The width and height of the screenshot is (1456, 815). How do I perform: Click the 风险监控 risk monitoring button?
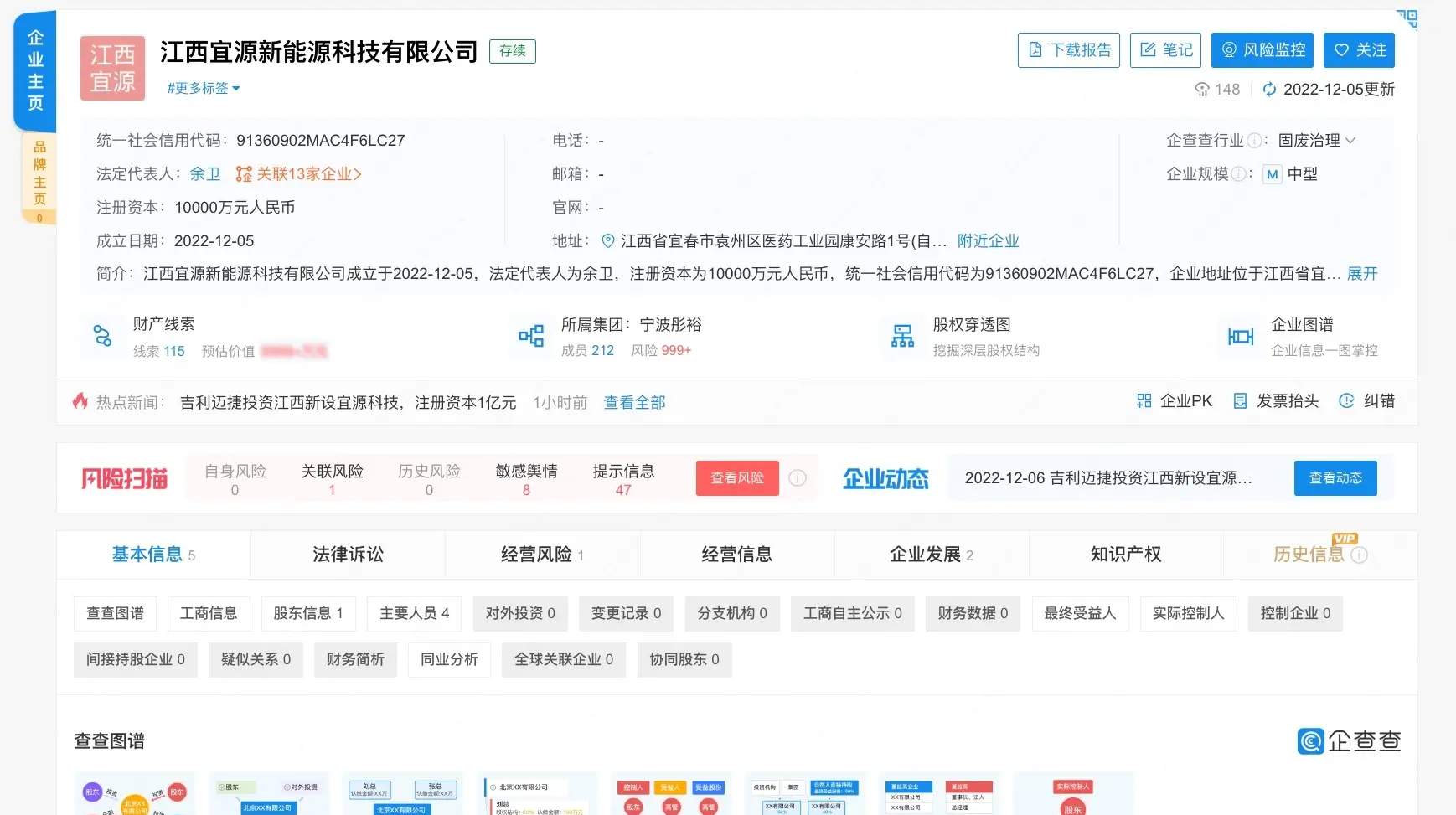pyautogui.click(x=1262, y=50)
